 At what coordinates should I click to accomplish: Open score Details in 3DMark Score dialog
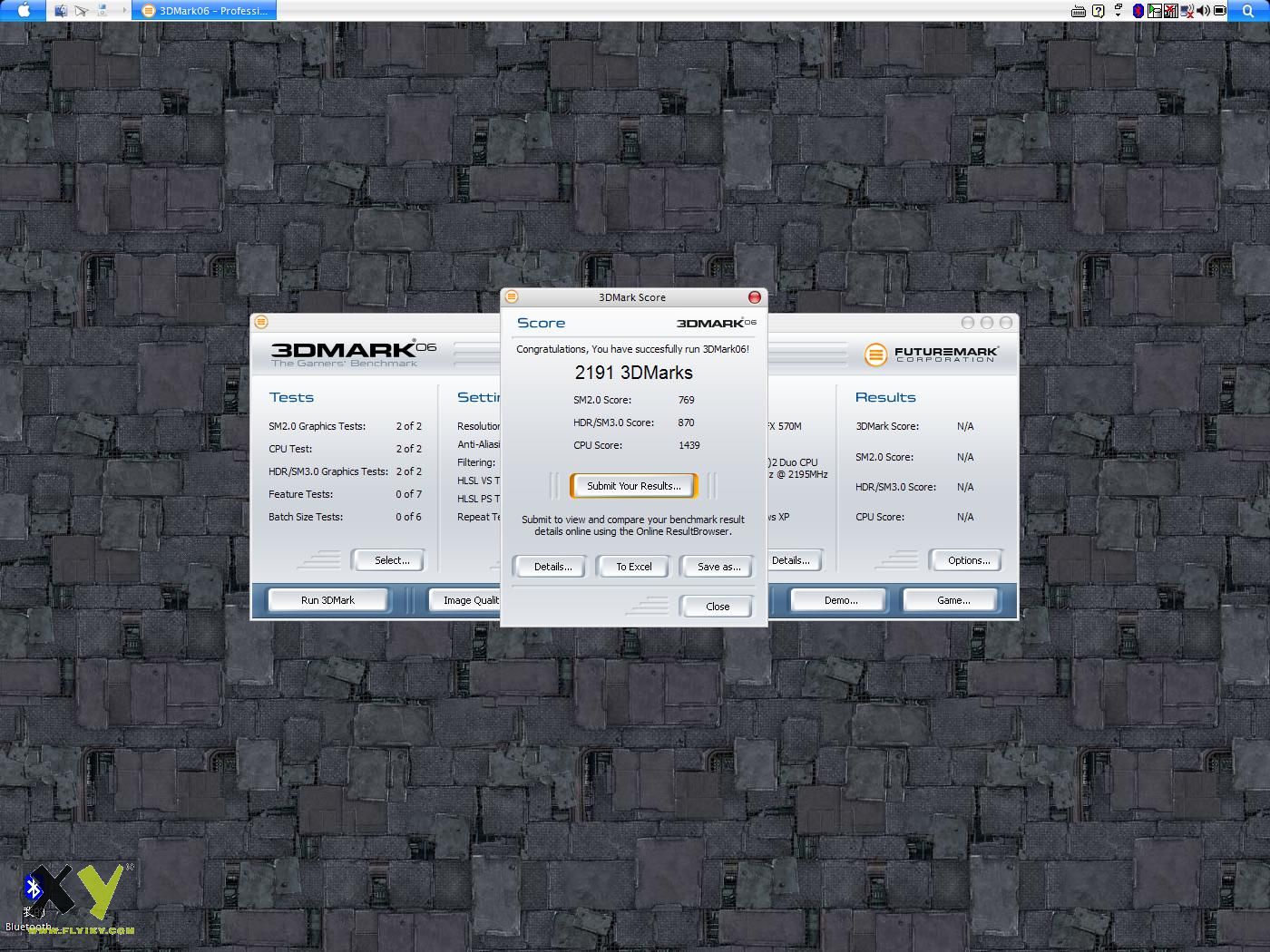coord(552,567)
